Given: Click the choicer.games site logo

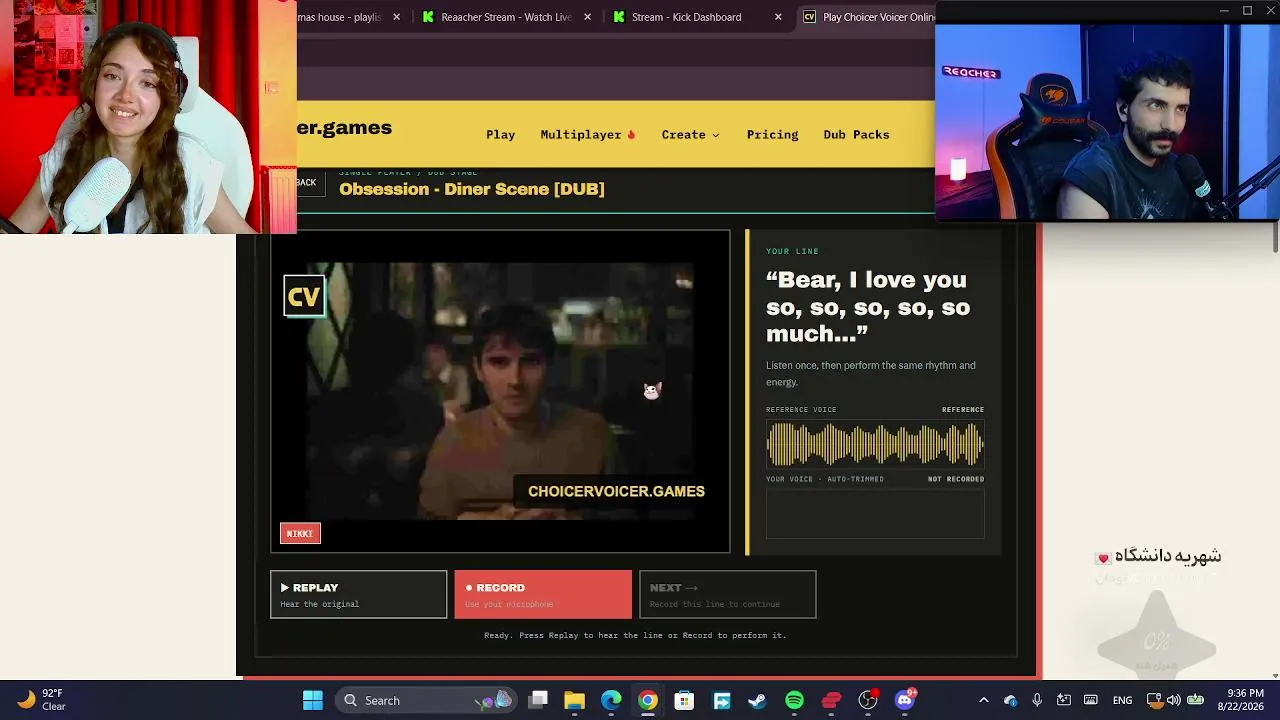Looking at the screenshot, I should pos(344,128).
